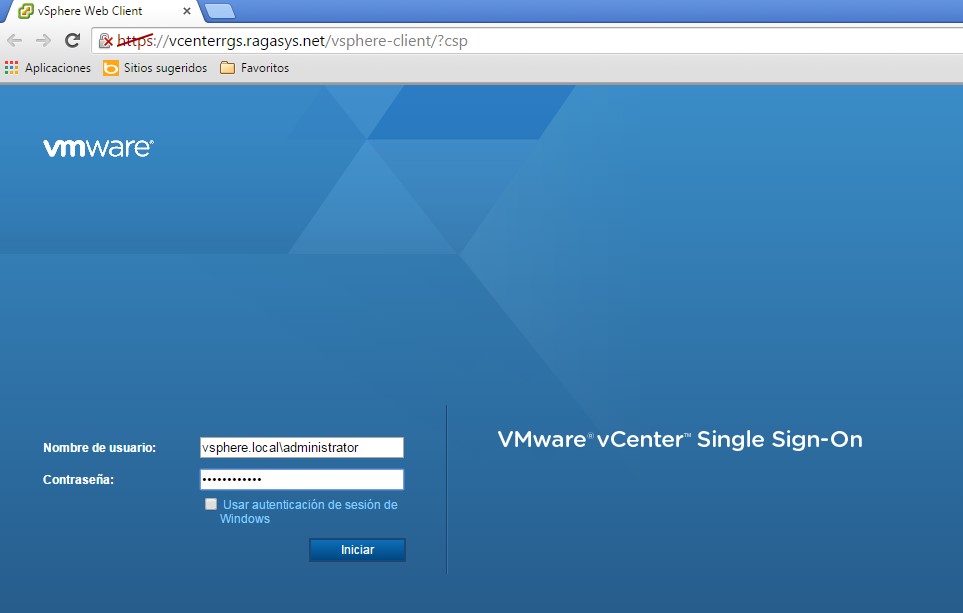
Task: Click the Nombre de usuario label
Action: point(99,448)
